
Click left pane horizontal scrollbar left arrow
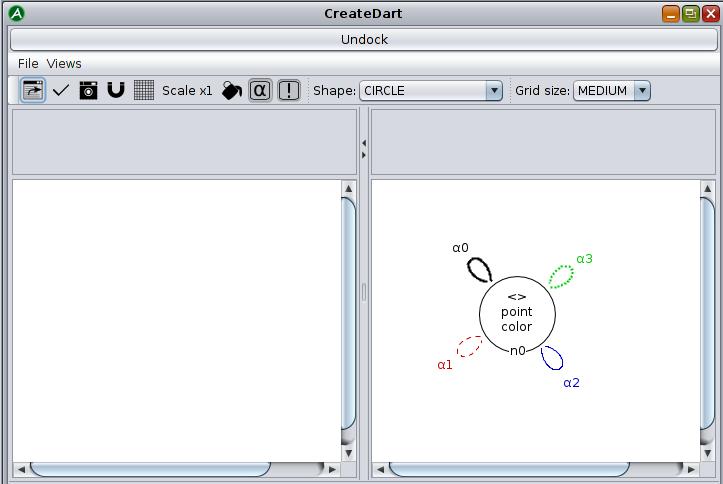tap(21, 470)
